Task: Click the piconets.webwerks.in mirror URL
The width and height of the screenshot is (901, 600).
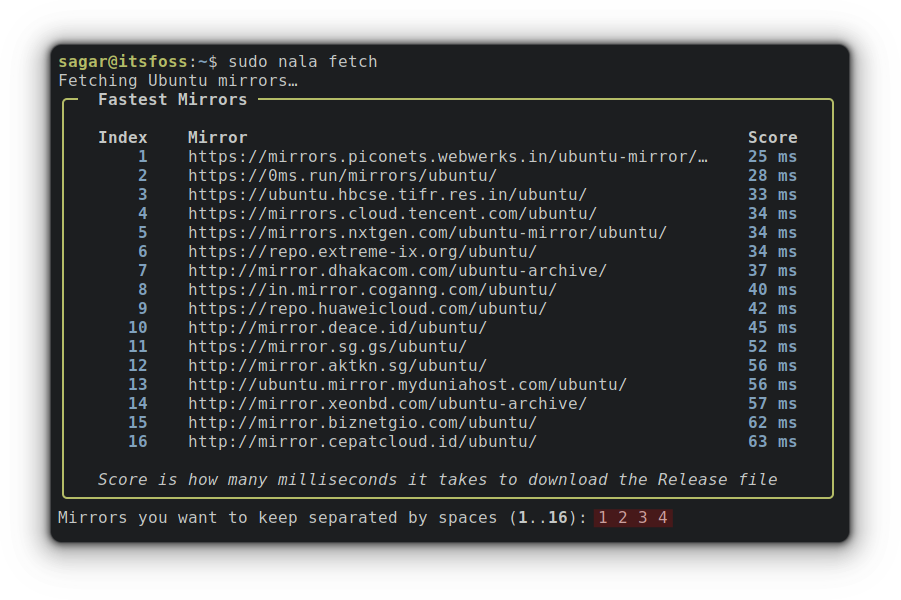Action: [x=448, y=156]
